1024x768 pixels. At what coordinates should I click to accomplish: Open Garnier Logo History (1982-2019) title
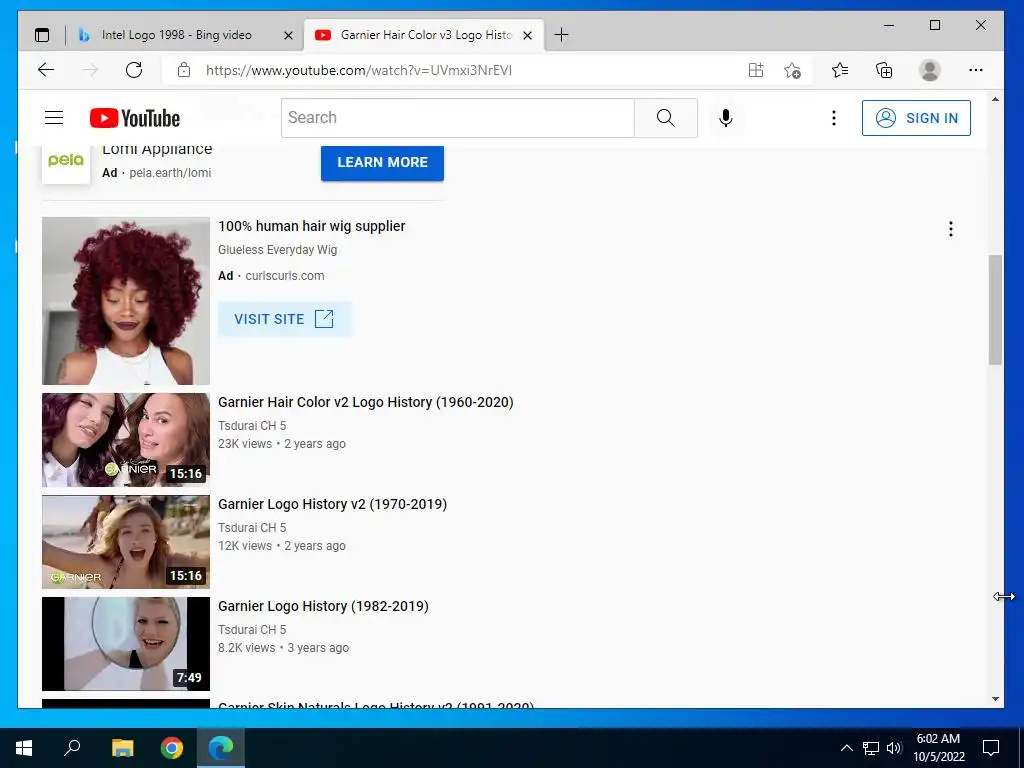pos(323,606)
